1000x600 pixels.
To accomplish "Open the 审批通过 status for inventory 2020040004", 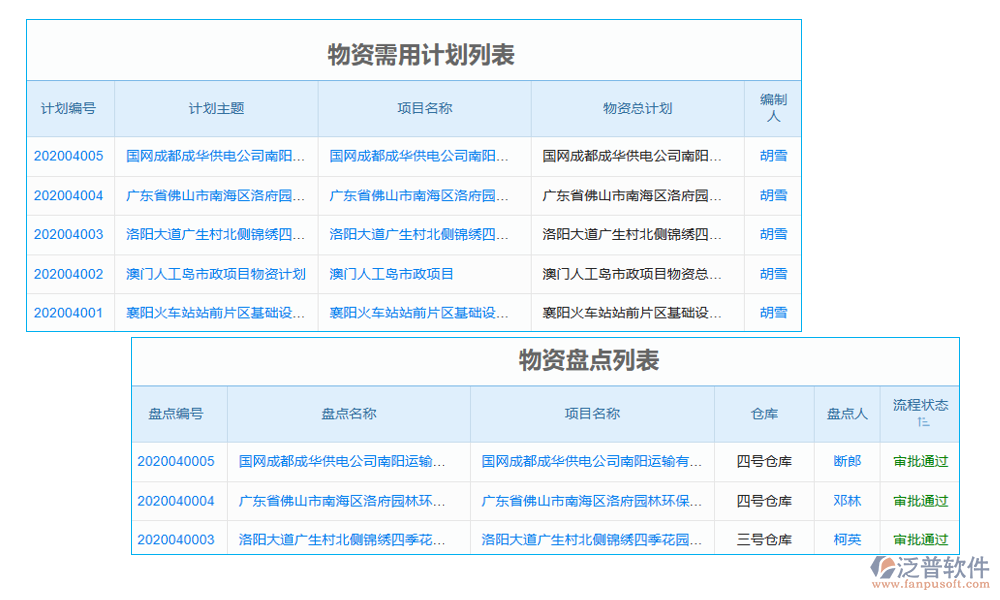I will (920, 500).
